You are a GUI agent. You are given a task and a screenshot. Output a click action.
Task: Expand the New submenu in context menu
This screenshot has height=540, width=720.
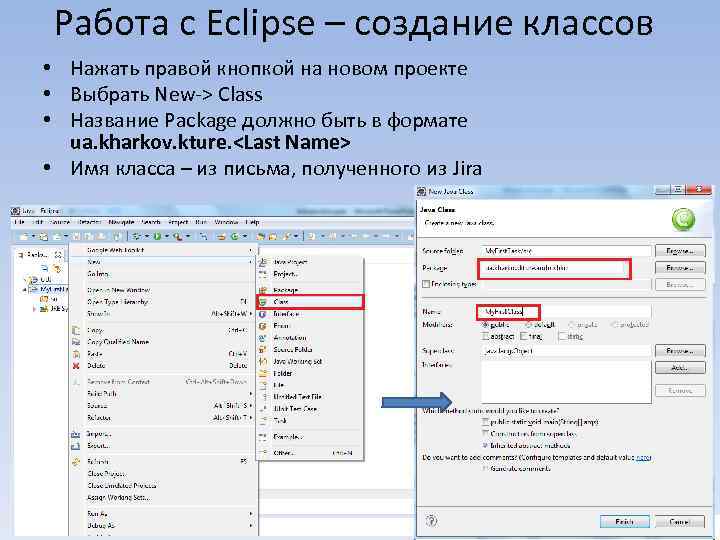[251, 262]
